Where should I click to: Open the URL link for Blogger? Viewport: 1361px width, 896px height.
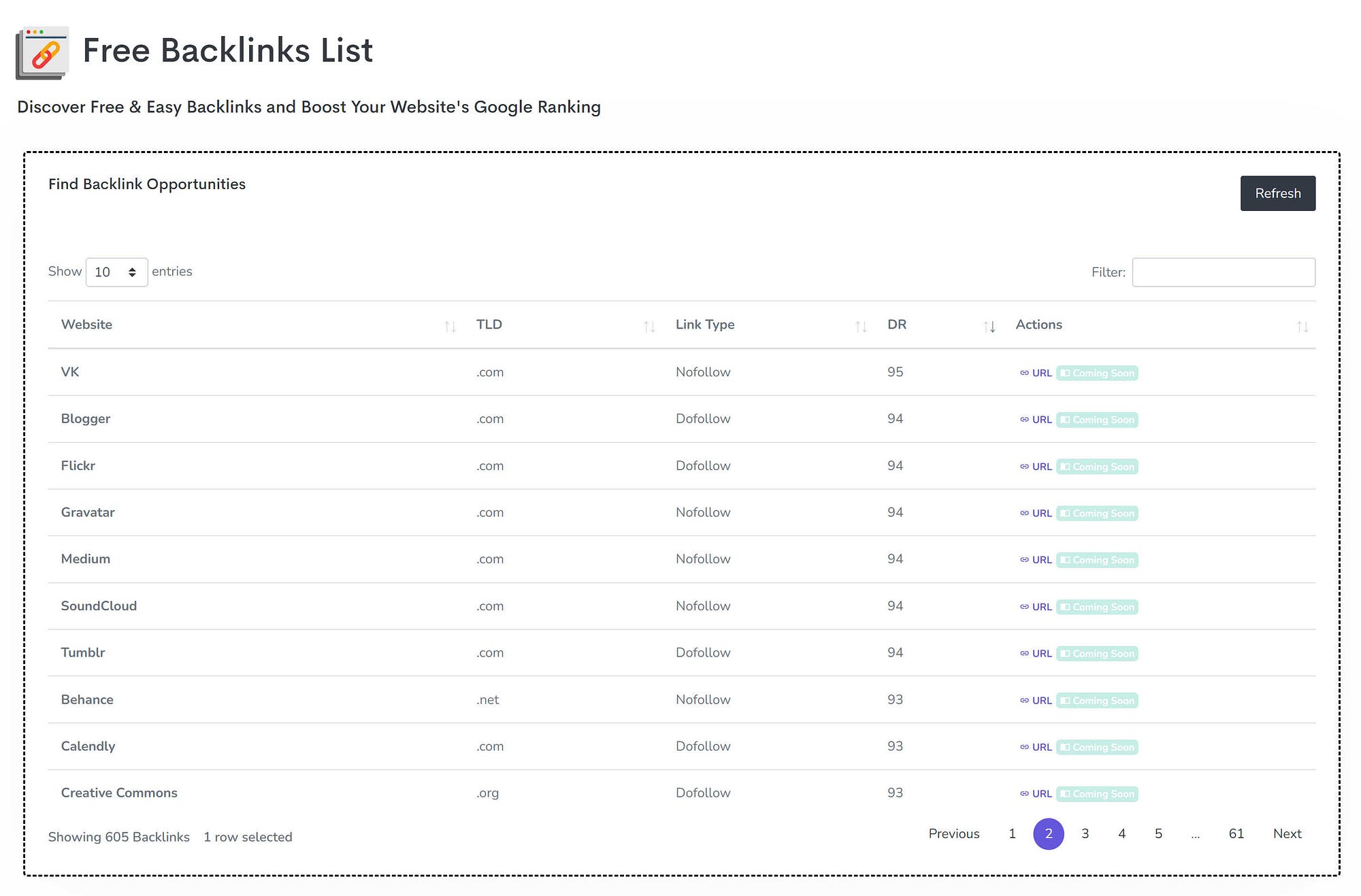(x=1036, y=420)
